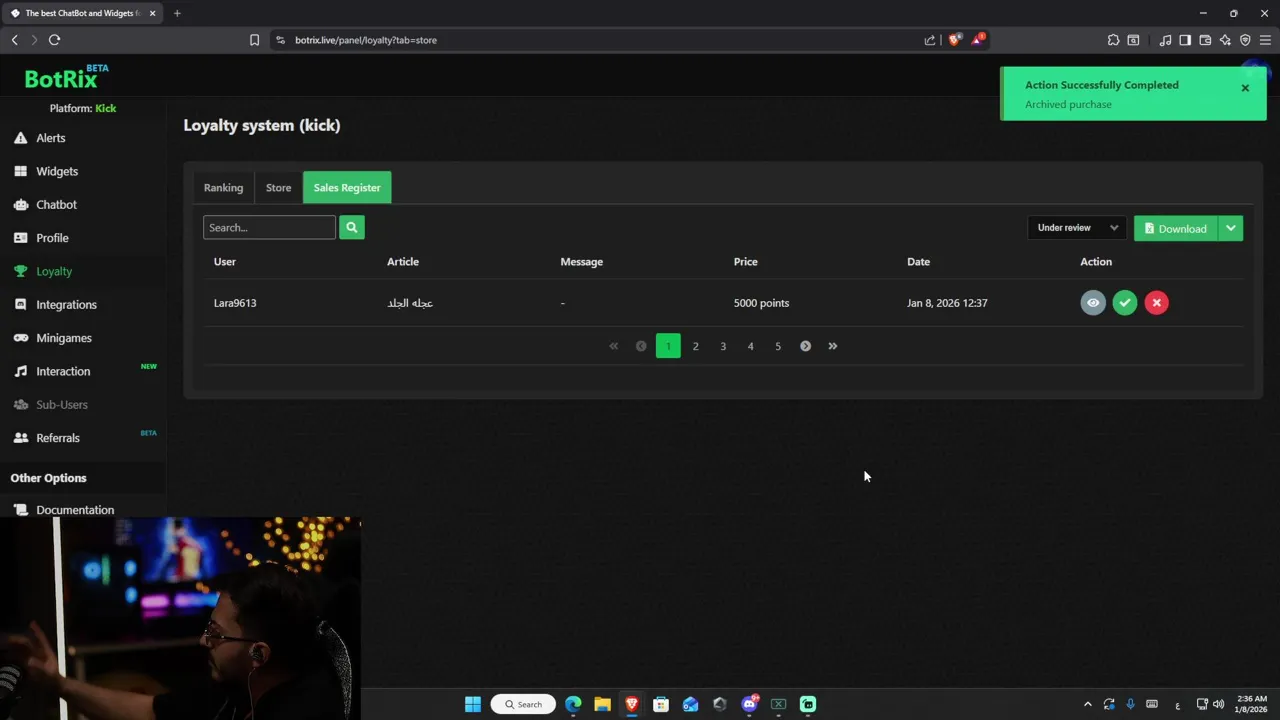Switch to the Ranking tab
1280x720 pixels.
point(223,188)
